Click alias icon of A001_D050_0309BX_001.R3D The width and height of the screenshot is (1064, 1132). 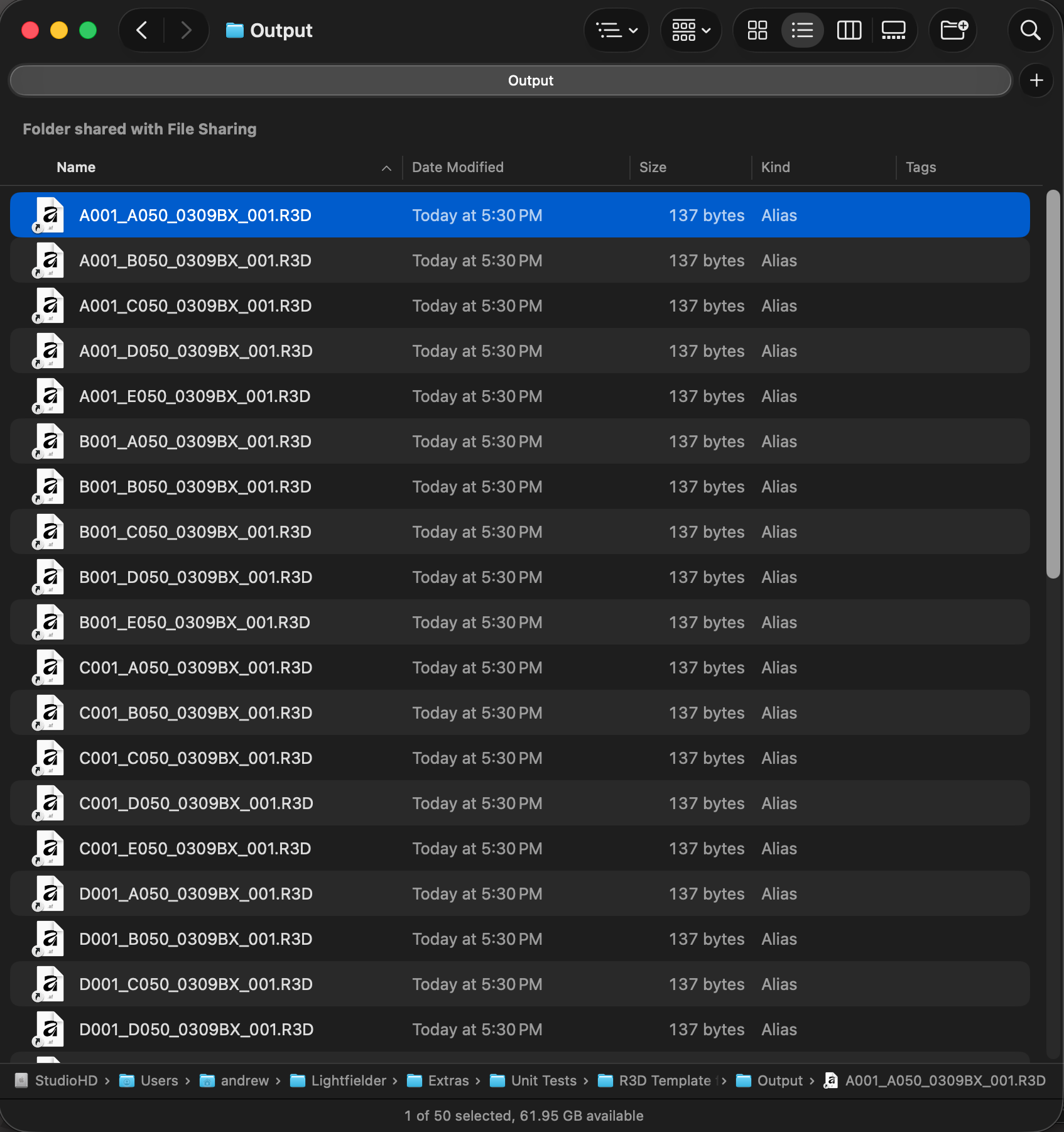tap(49, 351)
